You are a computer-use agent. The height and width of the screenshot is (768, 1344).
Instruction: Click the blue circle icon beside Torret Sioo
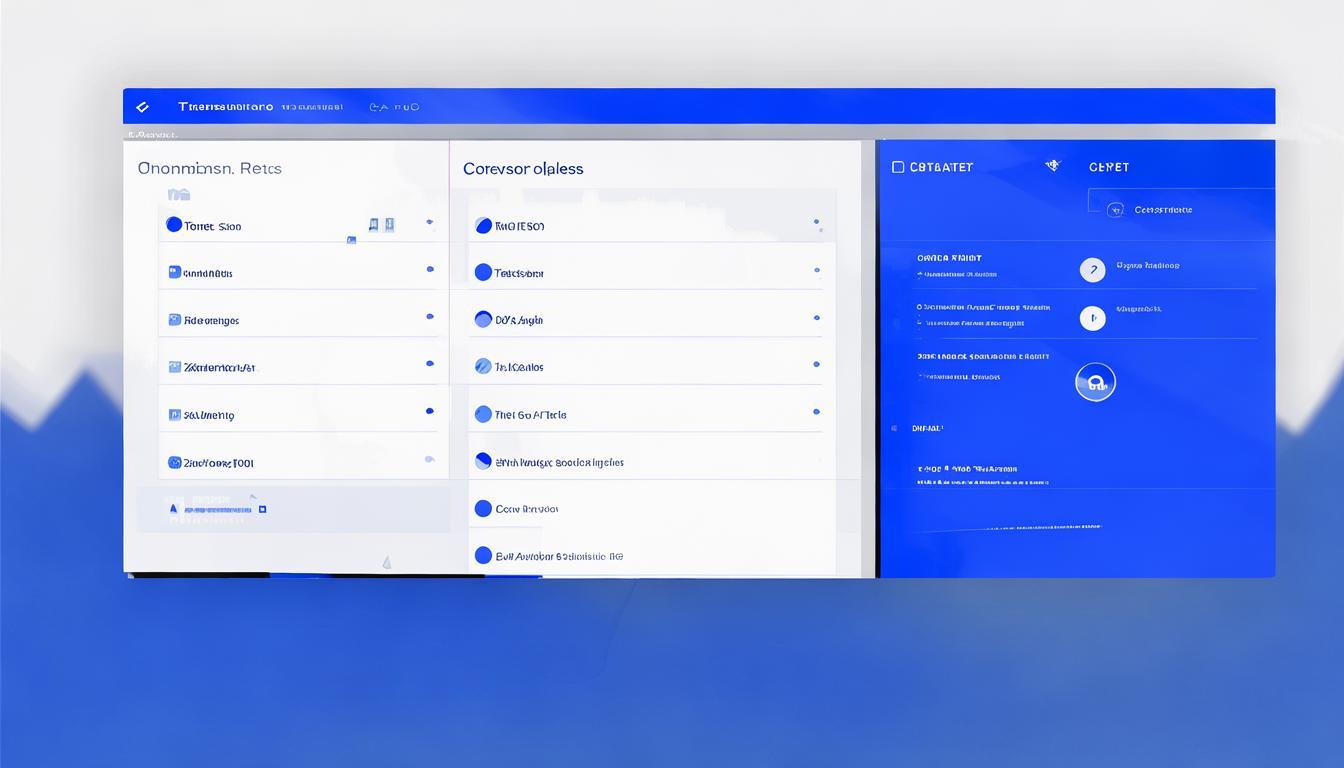pyautogui.click(x=174, y=225)
